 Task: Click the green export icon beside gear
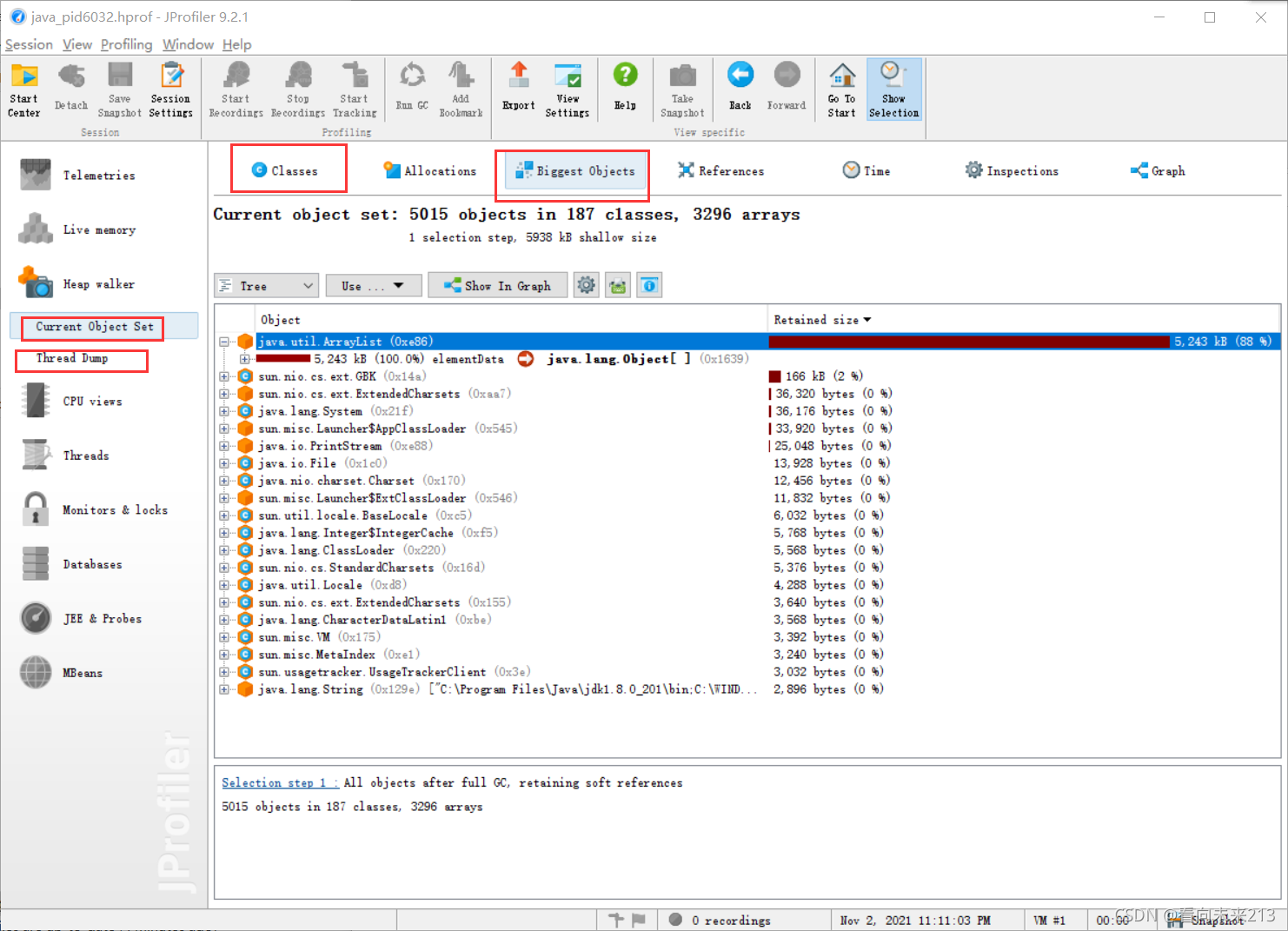click(618, 285)
